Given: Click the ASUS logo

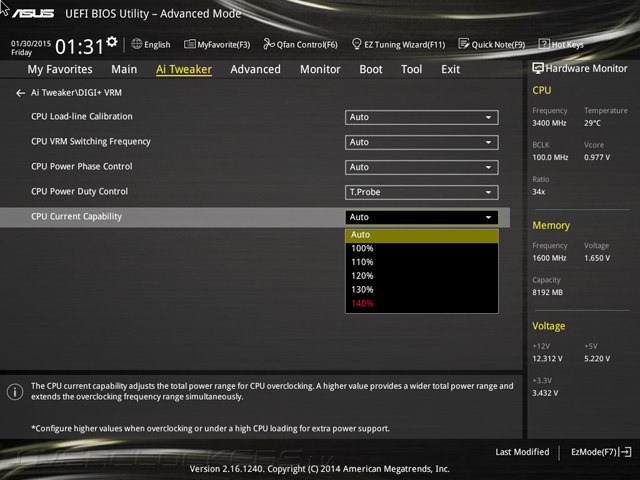Looking at the screenshot, I should tap(33, 14).
